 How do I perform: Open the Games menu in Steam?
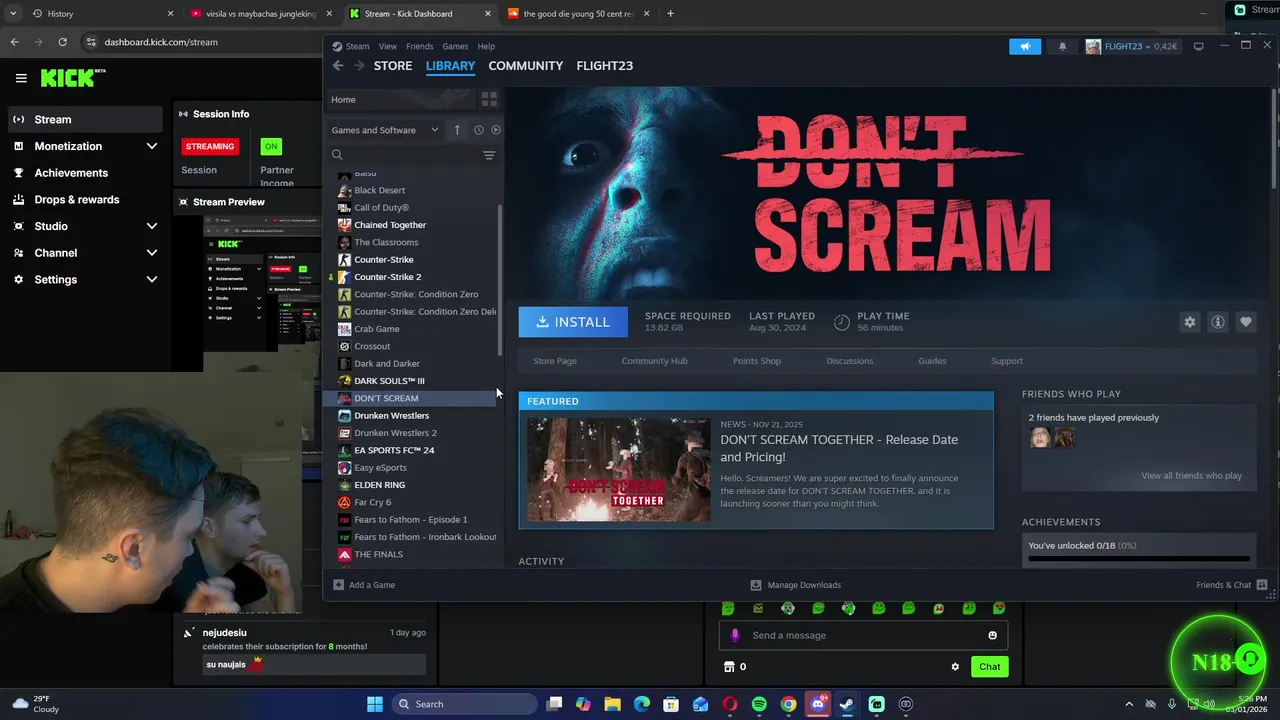pos(455,46)
